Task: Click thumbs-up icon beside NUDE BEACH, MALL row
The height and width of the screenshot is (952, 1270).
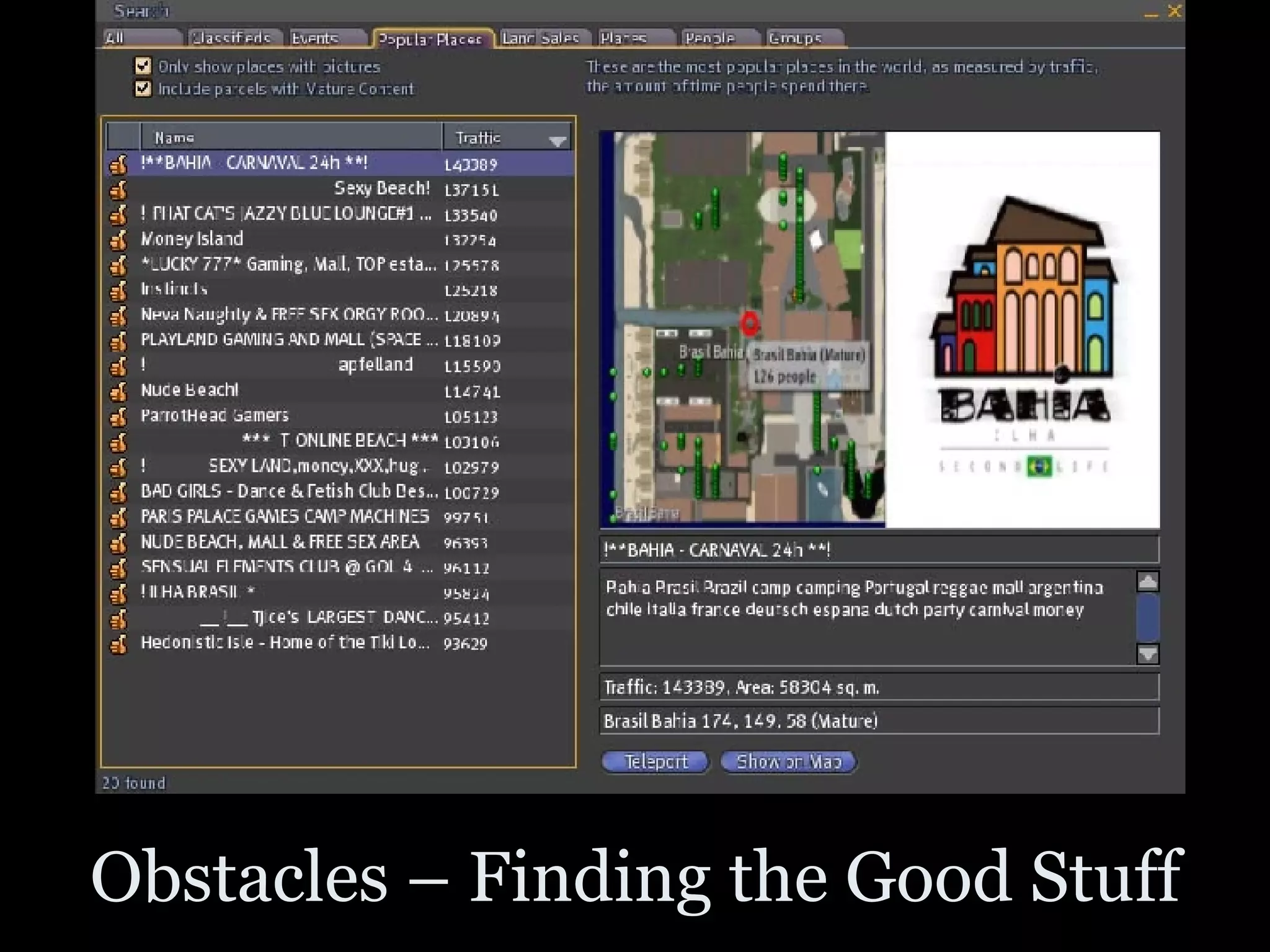Action: [118, 543]
